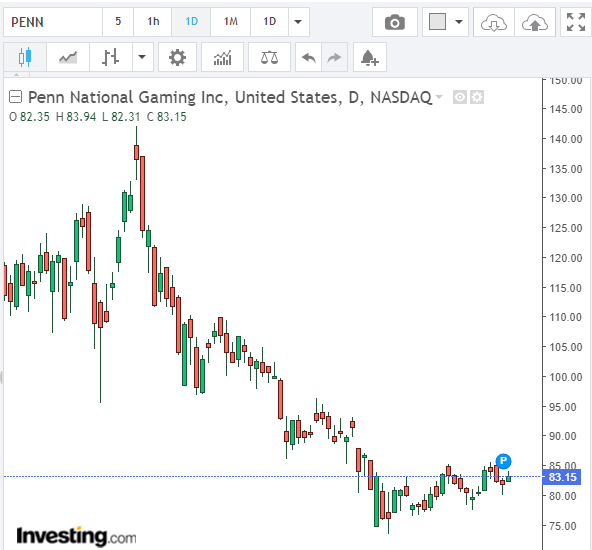Select the candlestick chart type icon
The image size is (592, 550).
(x=25, y=57)
